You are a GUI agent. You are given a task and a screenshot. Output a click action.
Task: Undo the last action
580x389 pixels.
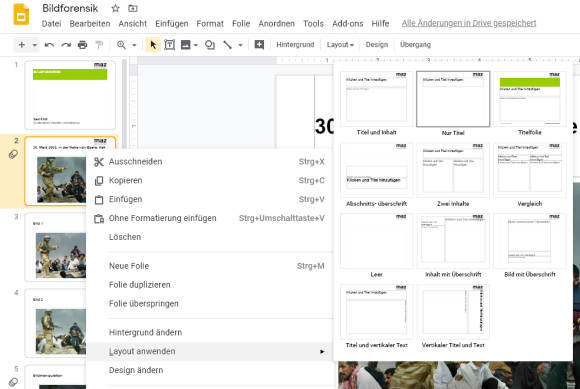(x=49, y=45)
